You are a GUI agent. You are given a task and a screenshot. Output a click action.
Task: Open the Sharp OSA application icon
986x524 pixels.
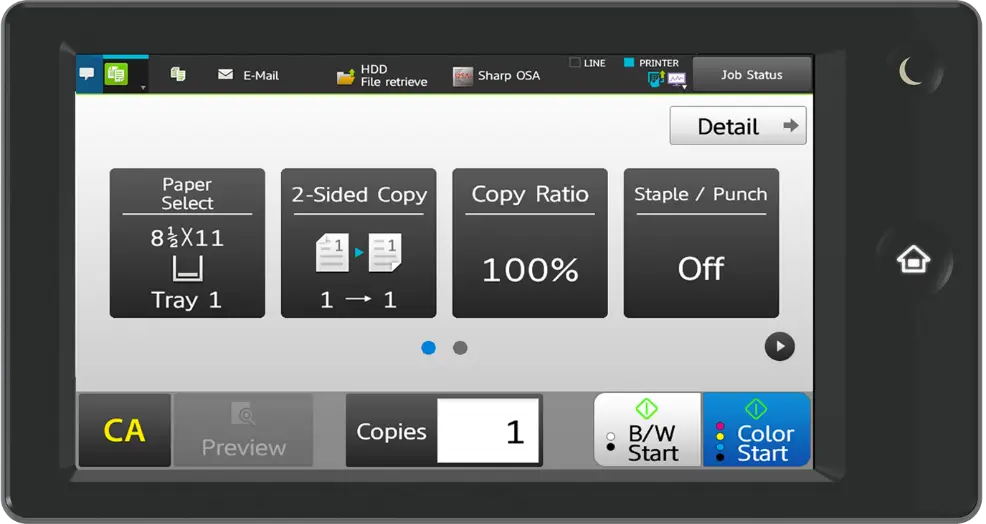coord(463,76)
